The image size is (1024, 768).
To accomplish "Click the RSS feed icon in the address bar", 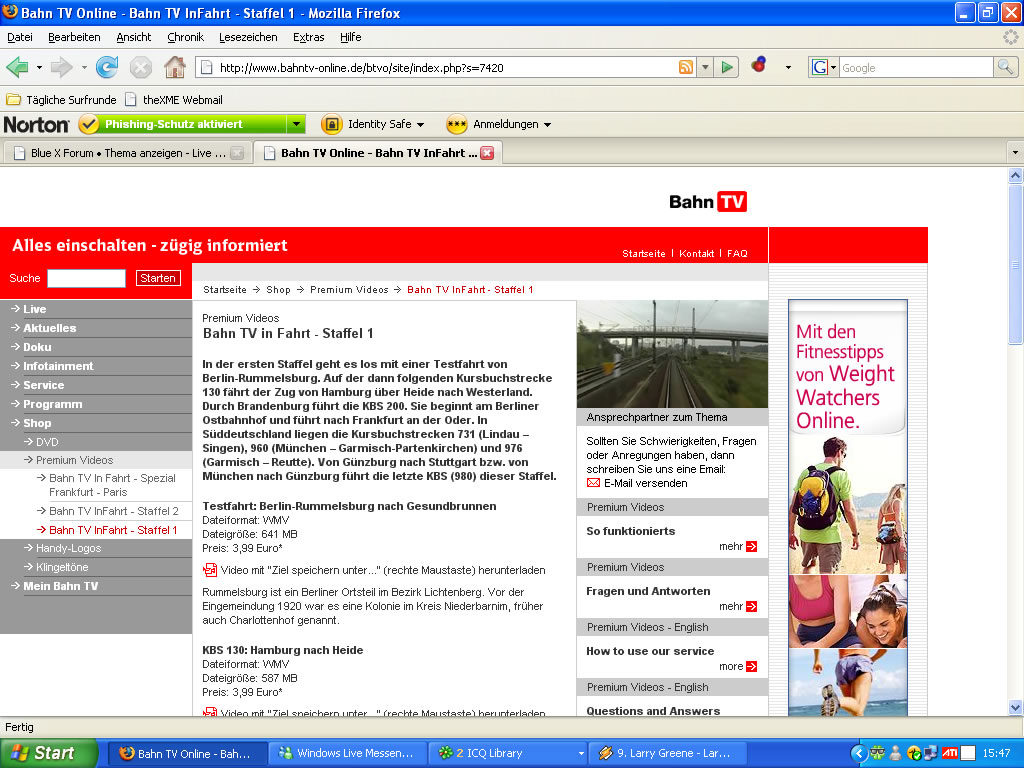I will (686, 67).
